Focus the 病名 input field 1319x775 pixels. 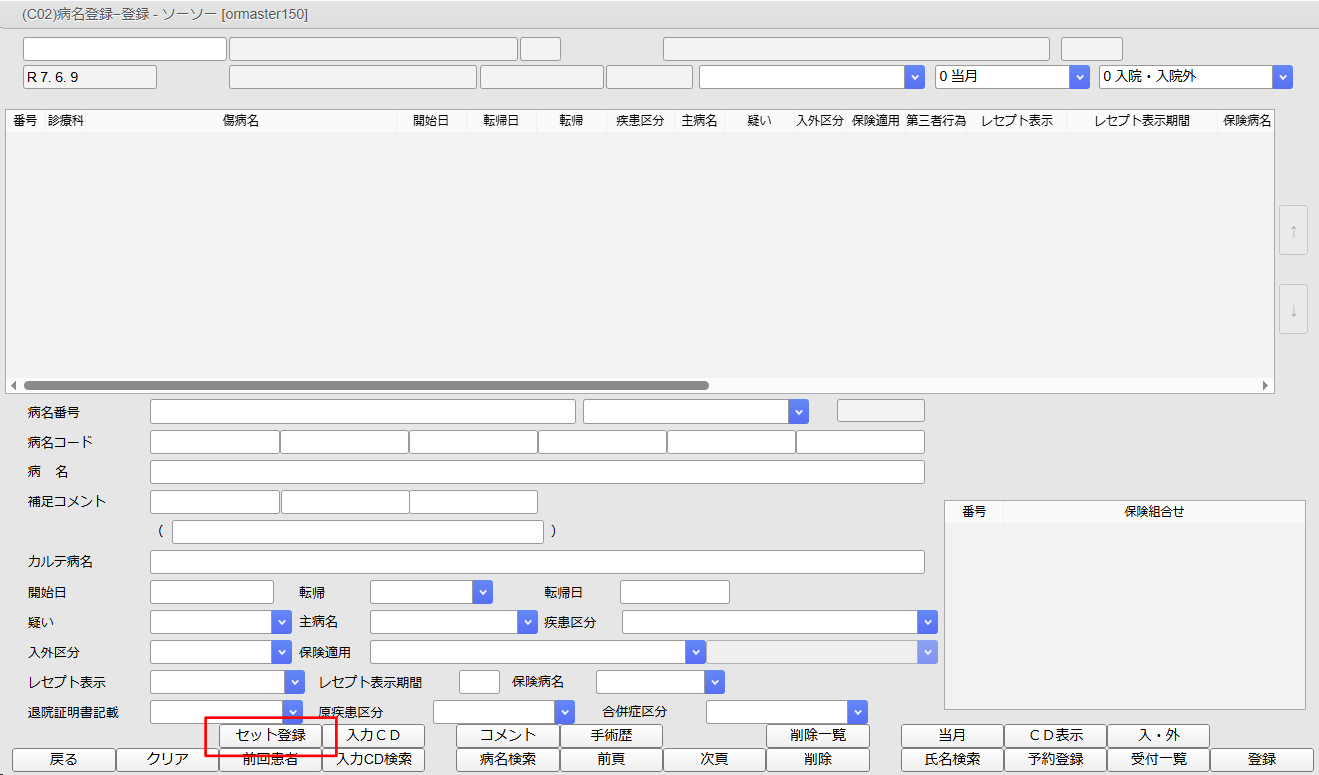(x=537, y=472)
